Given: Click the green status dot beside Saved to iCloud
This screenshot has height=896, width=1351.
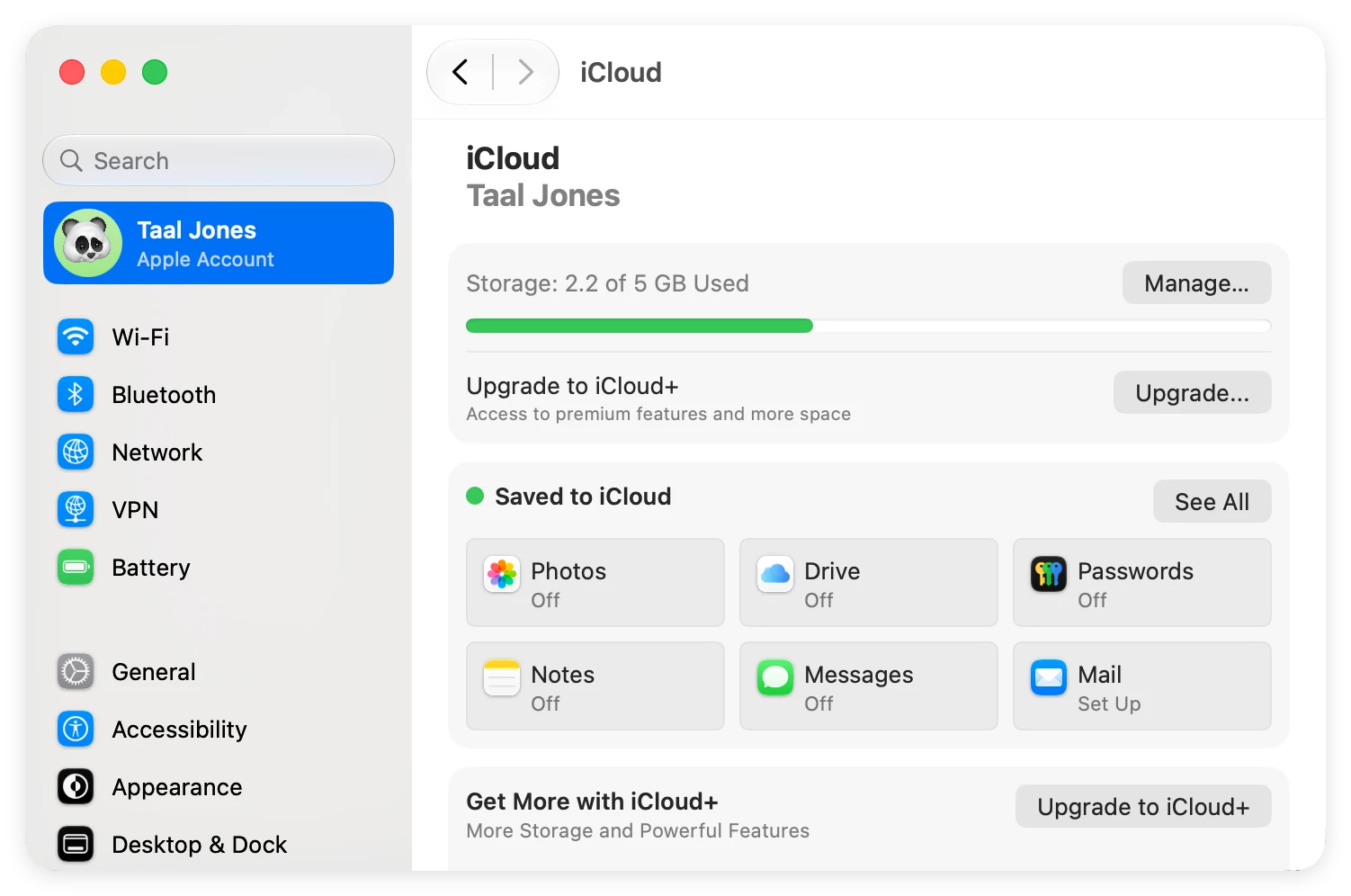Looking at the screenshot, I should [x=475, y=496].
